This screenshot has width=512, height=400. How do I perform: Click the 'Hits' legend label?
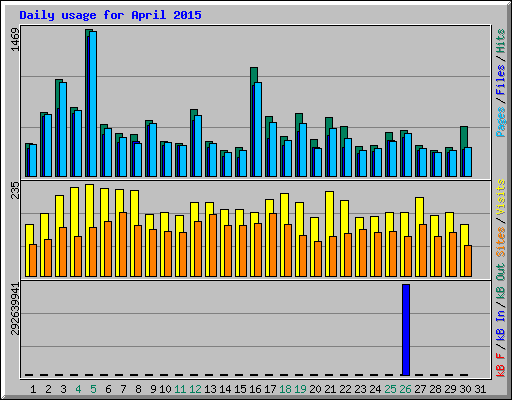coord(500,41)
